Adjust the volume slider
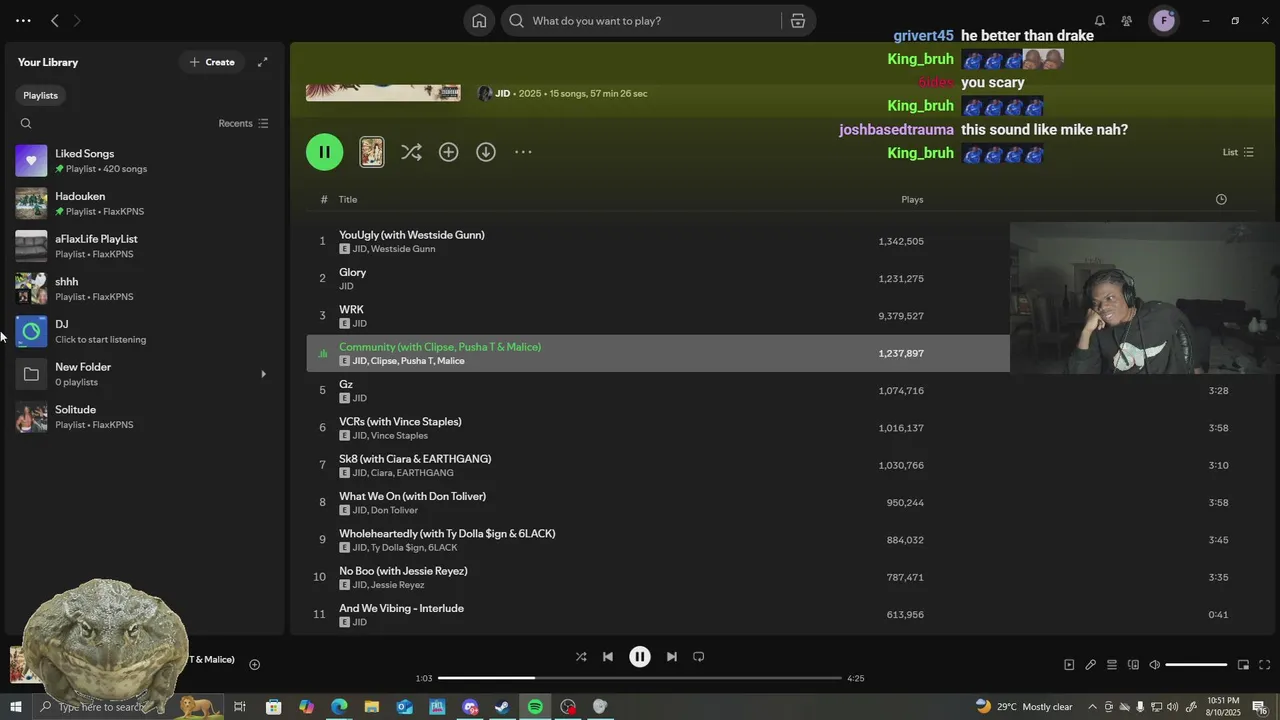 pyautogui.click(x=1196, y=665)
